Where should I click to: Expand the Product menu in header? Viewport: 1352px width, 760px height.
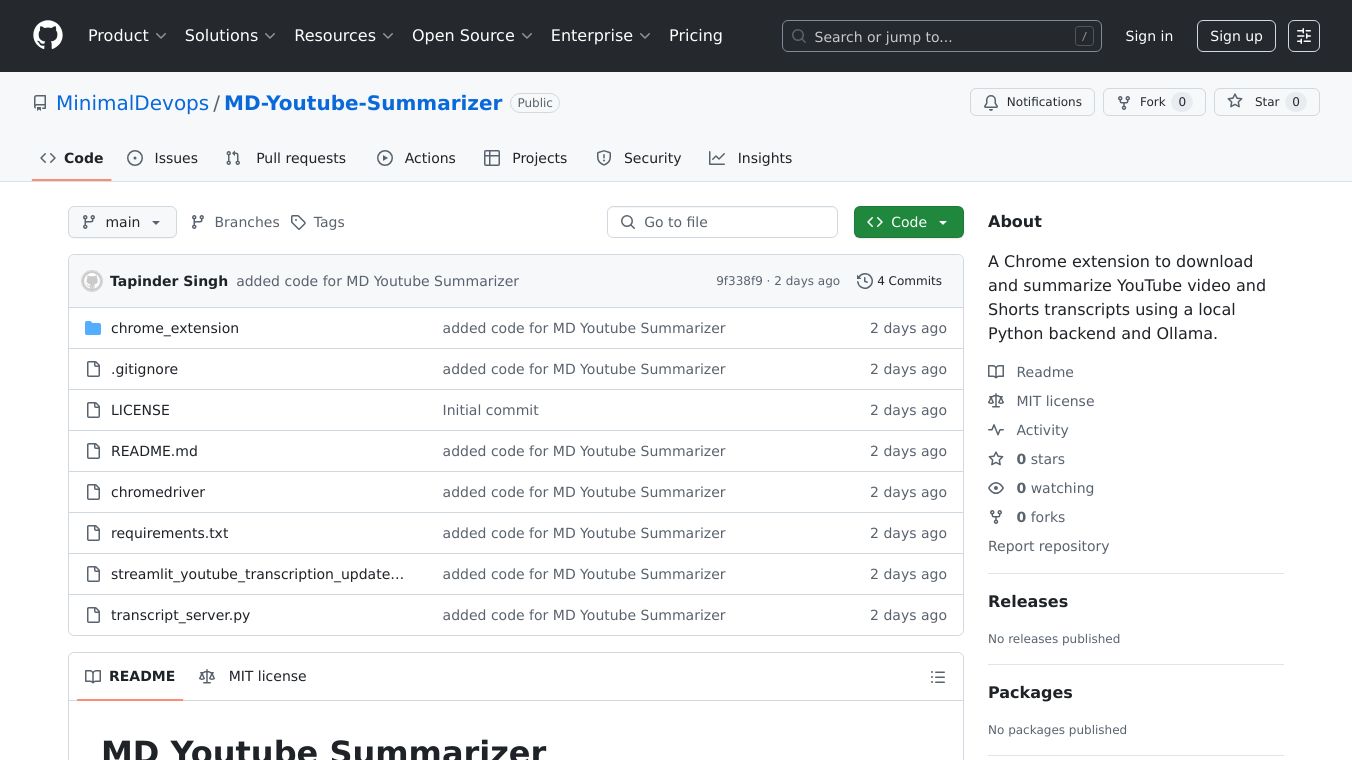click(x=127, y=36)
